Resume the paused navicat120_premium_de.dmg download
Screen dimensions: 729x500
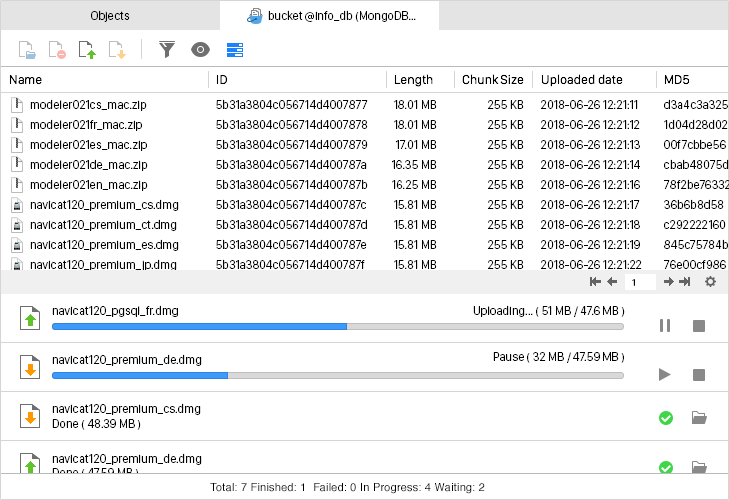pyautogui.click(x=665, y=375)
